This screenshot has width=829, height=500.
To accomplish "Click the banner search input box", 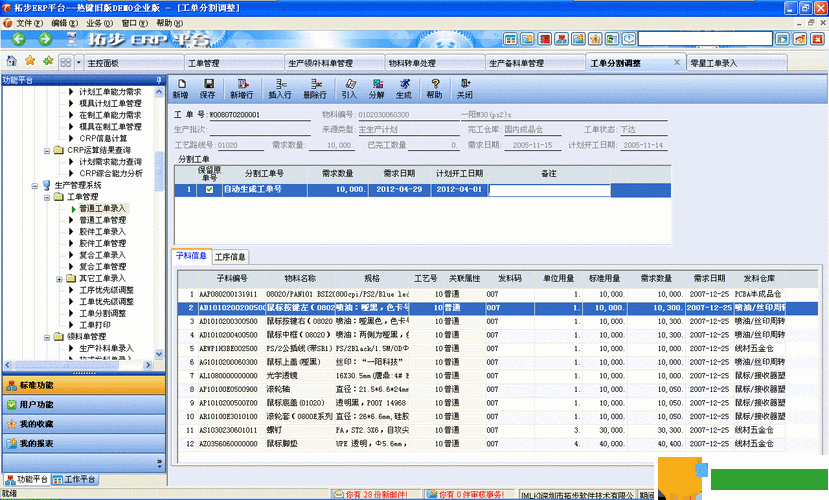I will (x=705, y=39).
